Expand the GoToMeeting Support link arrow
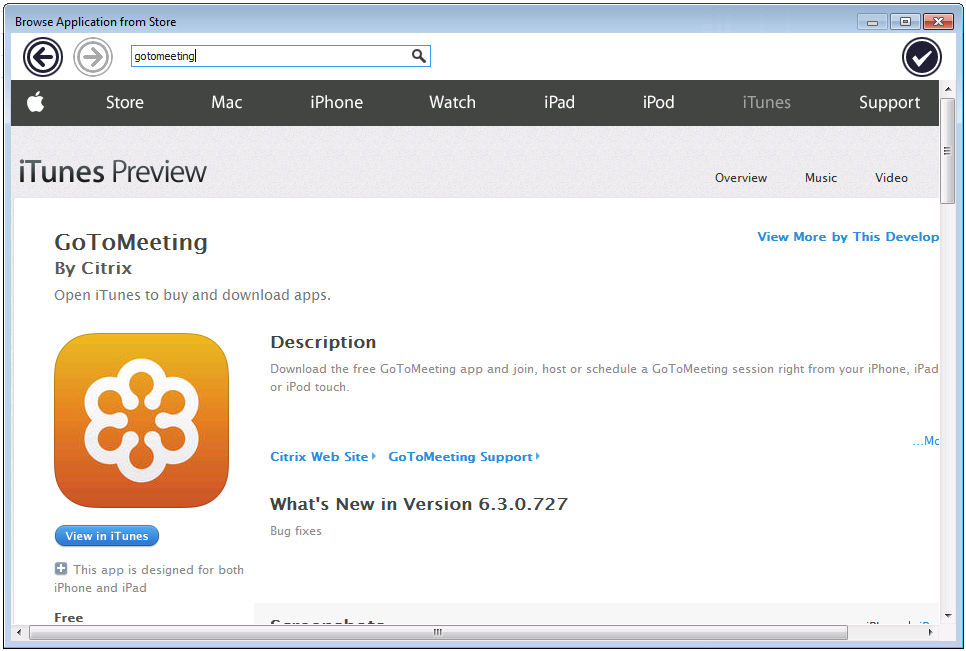The image size is (966, 651). (536, 456)
